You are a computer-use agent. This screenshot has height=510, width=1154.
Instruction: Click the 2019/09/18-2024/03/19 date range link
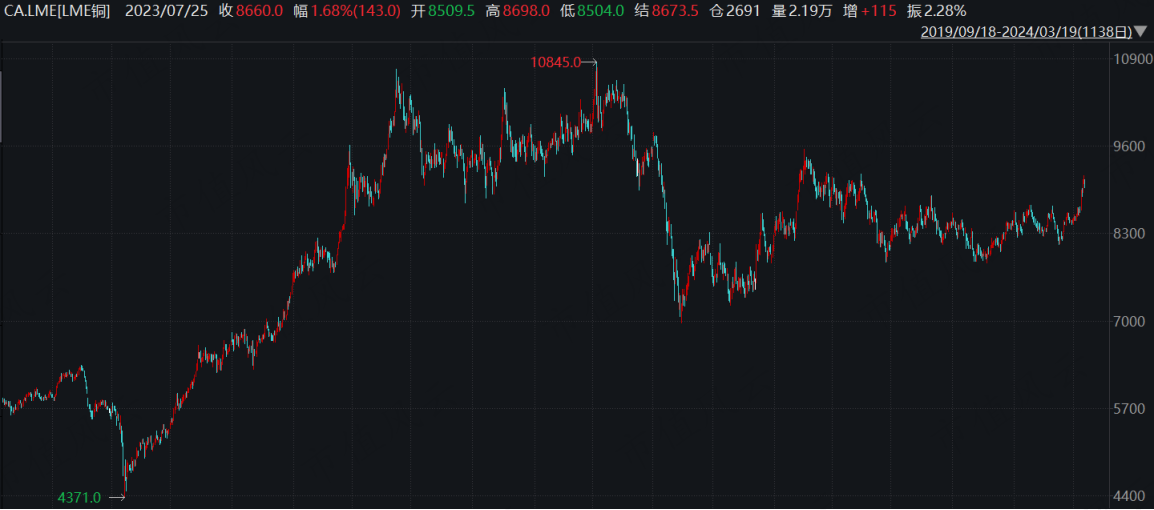point(1027,32)
